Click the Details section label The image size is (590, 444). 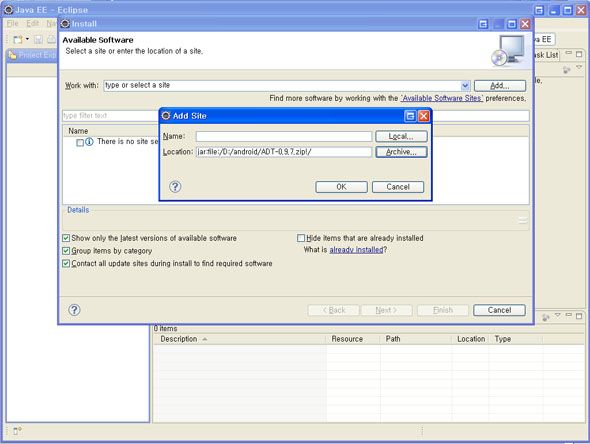[78, 210]
